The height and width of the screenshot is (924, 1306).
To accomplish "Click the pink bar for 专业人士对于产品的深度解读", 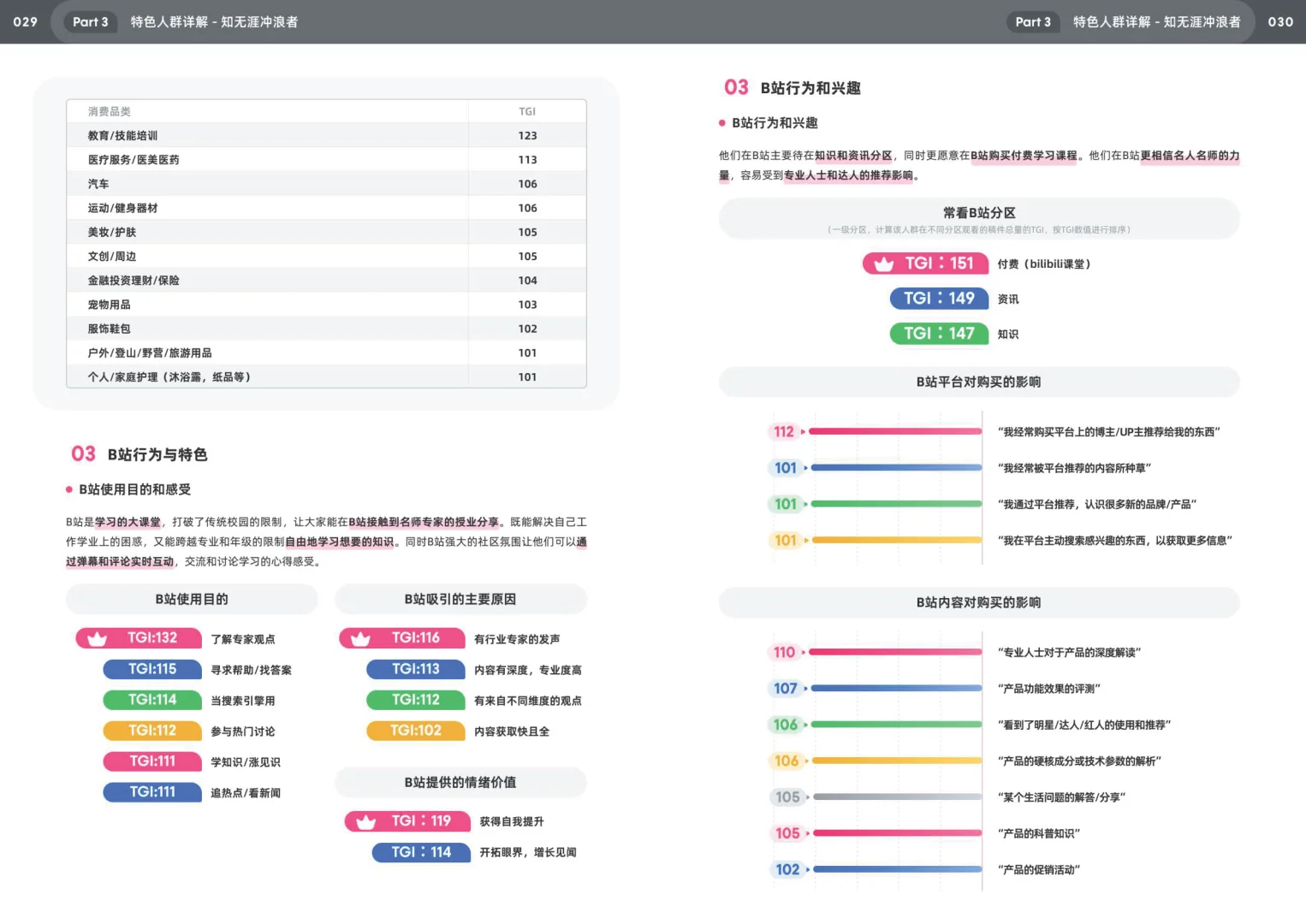I will [x=893, y=652].
